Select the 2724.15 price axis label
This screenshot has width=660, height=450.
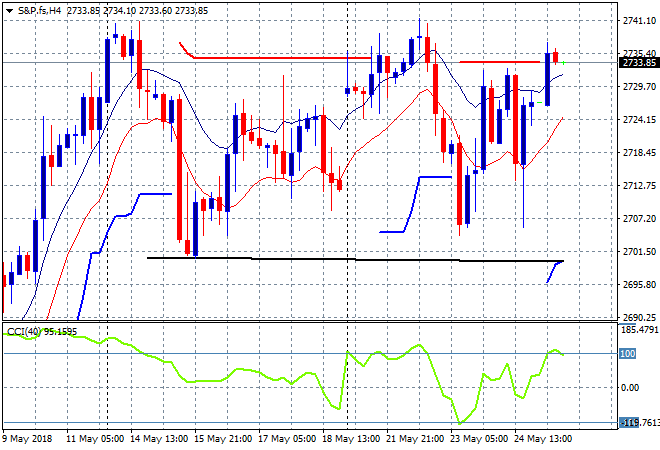pyautogui.click(x=639, y=120)
